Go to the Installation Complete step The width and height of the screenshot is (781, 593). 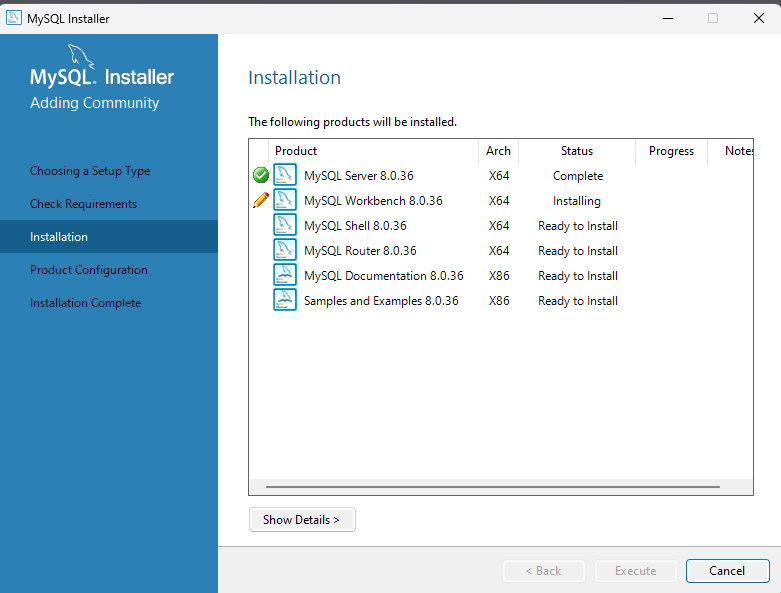[x=85, y=303]
